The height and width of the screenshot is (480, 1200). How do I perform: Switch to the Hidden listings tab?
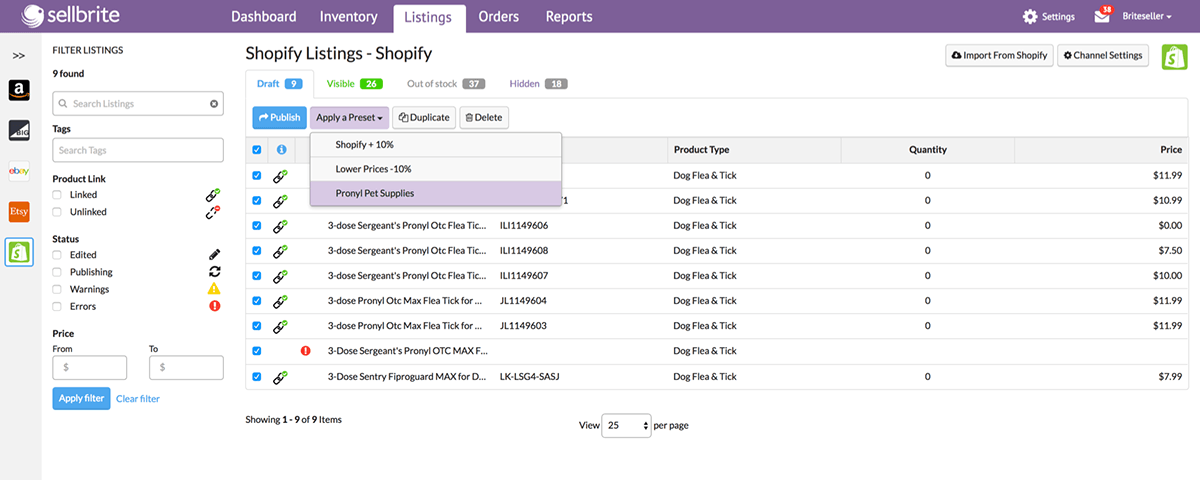pyautogui.click(x=538, y=84)
